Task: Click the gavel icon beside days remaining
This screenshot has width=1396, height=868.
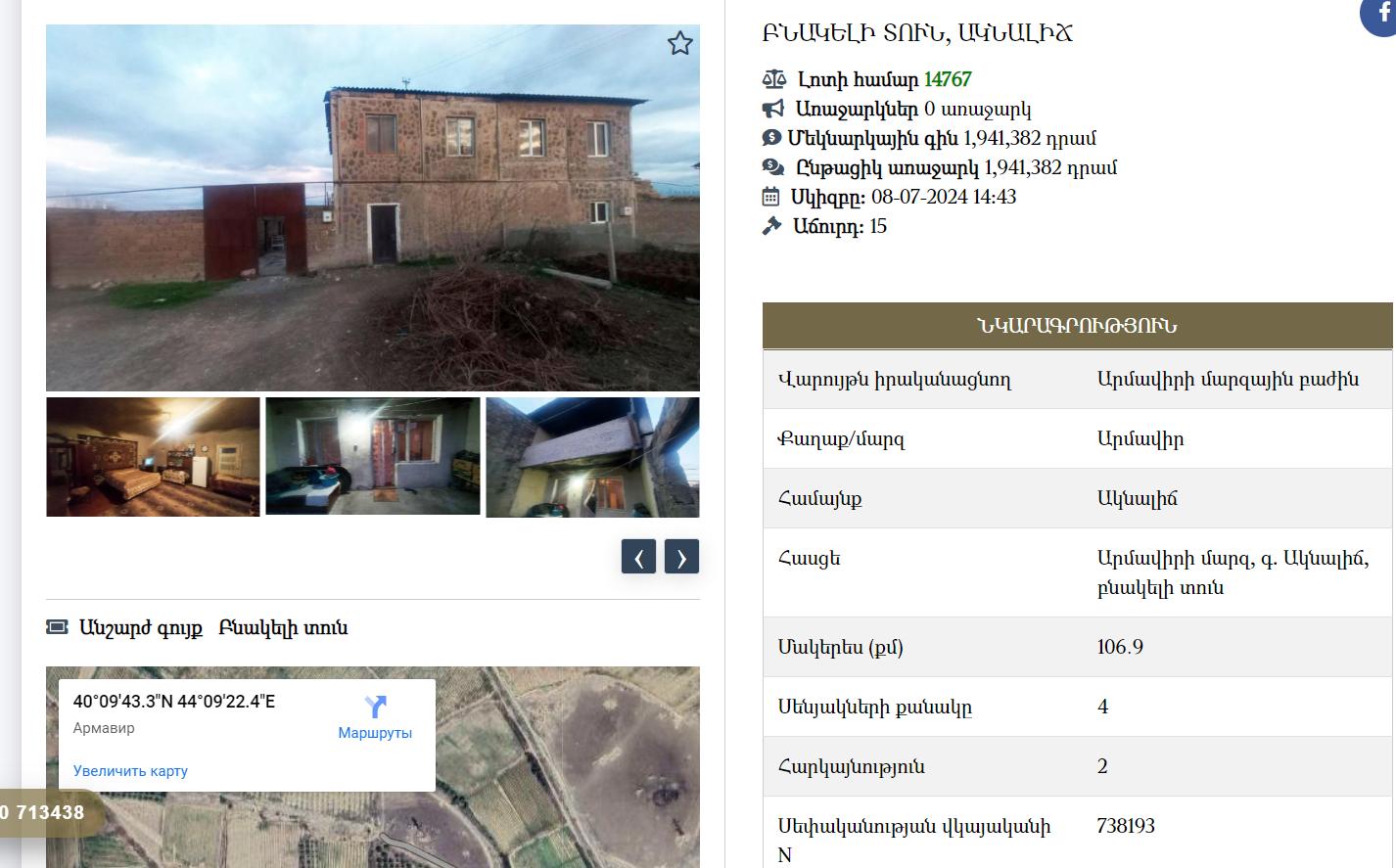Action: click(x=772, y=226)
